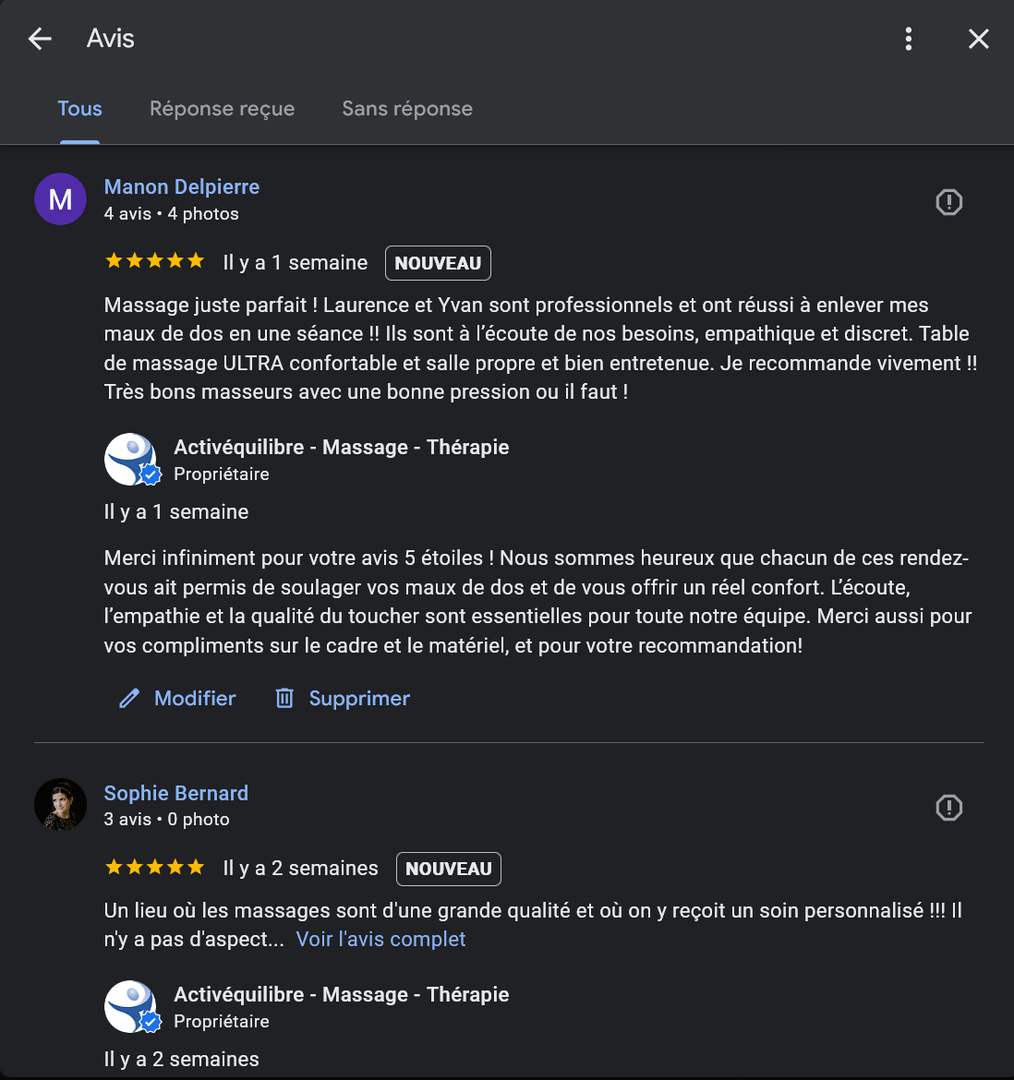Viewport: 1014px width, 1080px height.
Task: Switch to the Réponse reçue tab
Action: point(222,109)
